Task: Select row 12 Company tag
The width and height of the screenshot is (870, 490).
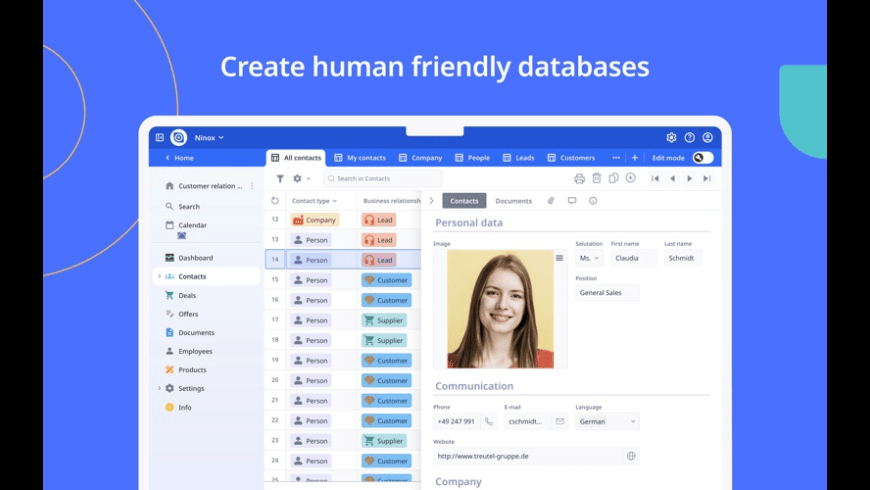Action: point(315,220)
